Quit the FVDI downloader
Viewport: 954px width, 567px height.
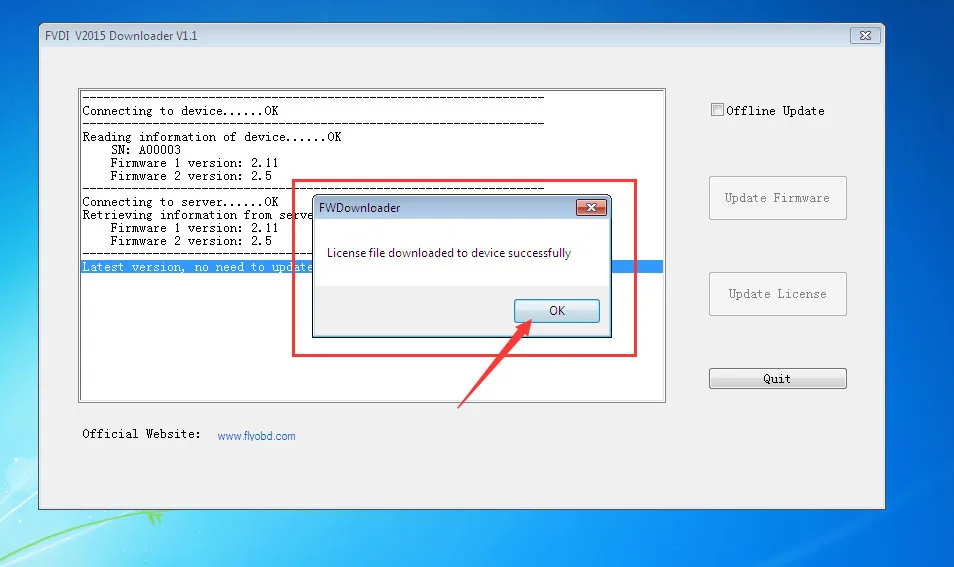pyautogui.click(x=778, y=378)
